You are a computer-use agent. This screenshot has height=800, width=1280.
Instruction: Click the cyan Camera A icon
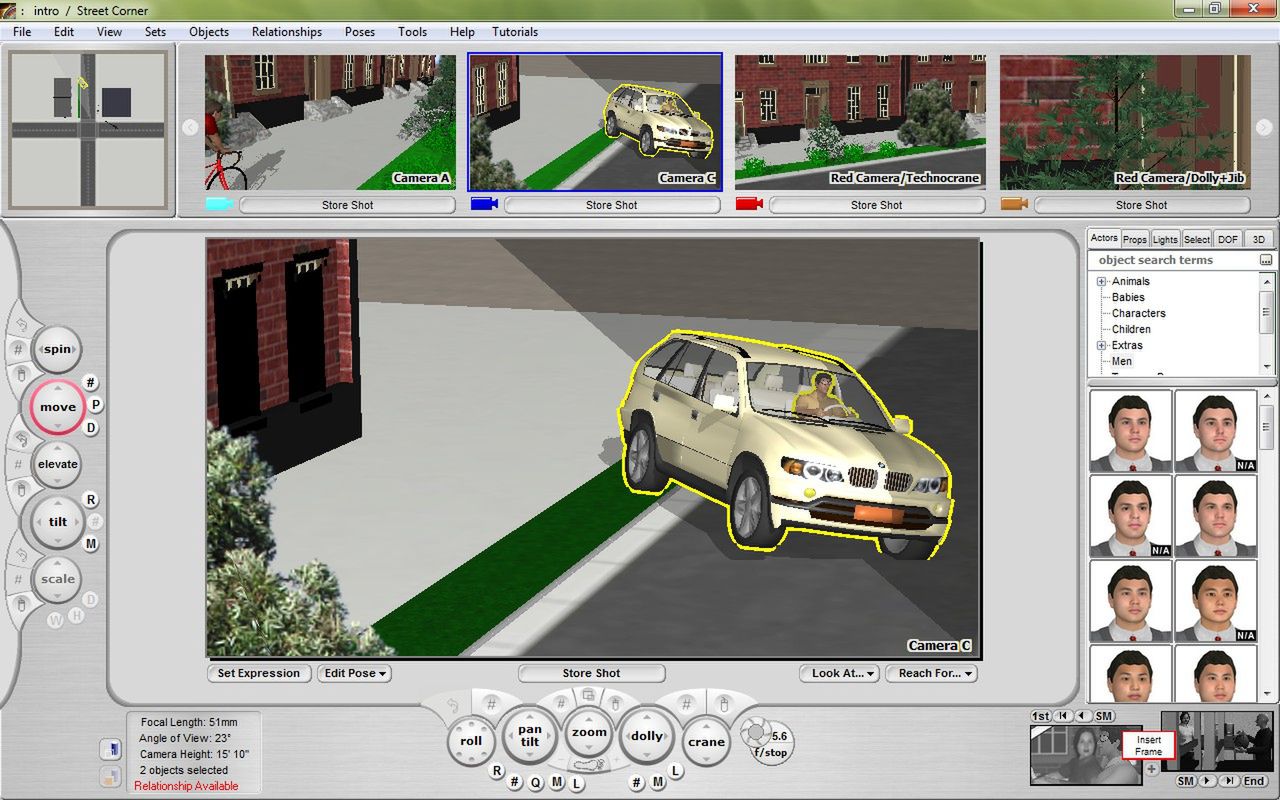(218, 205)
